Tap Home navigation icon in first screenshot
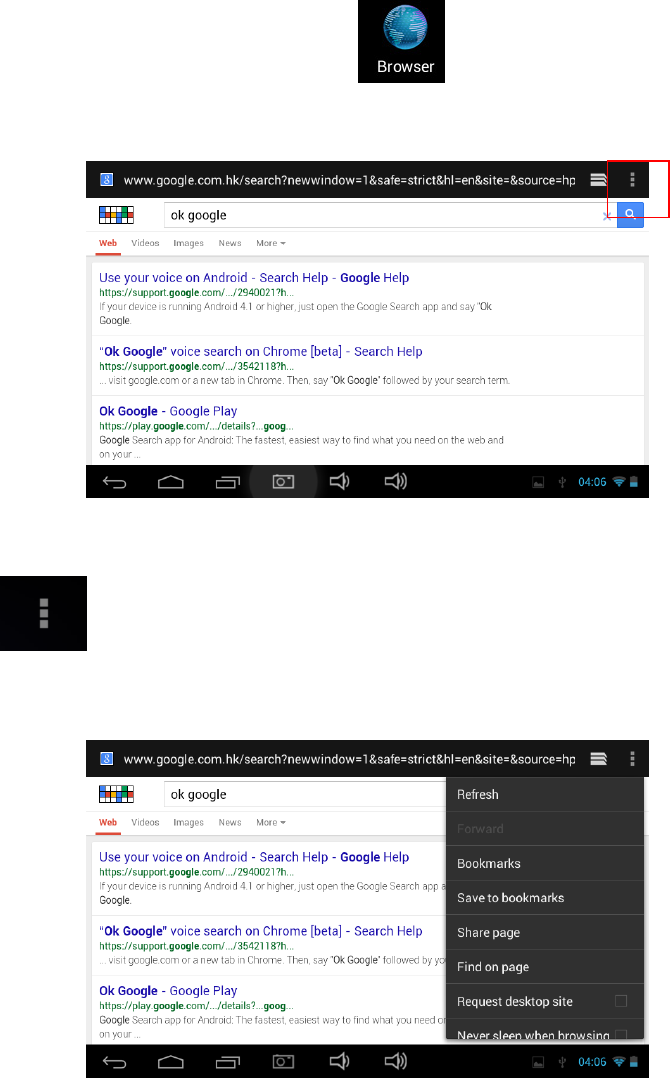Image resolution: width=670 pixels, height=1078 pixels. pyautogui.click(x=170, y=482)
